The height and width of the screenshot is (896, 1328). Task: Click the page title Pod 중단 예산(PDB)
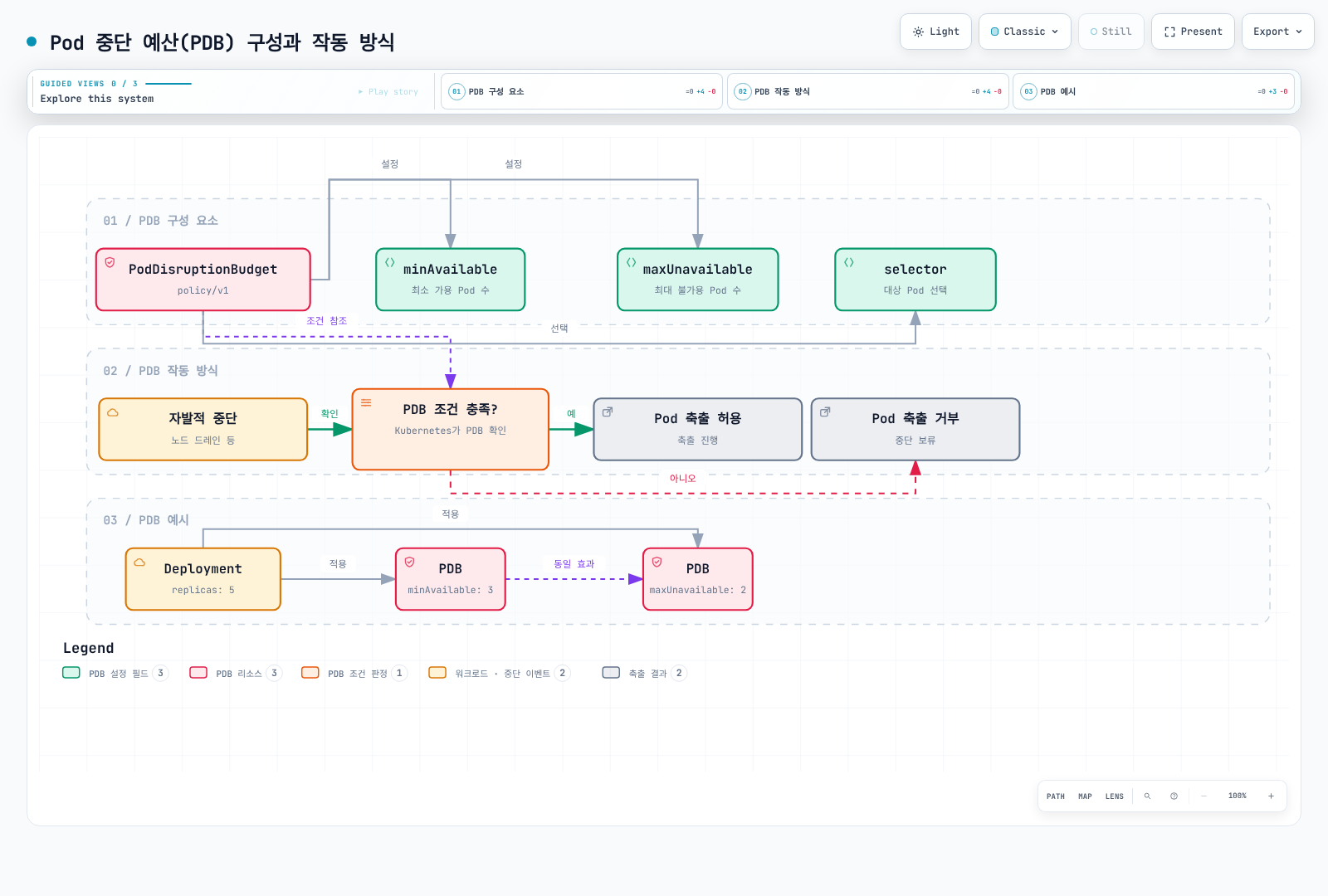click(222, 42)
